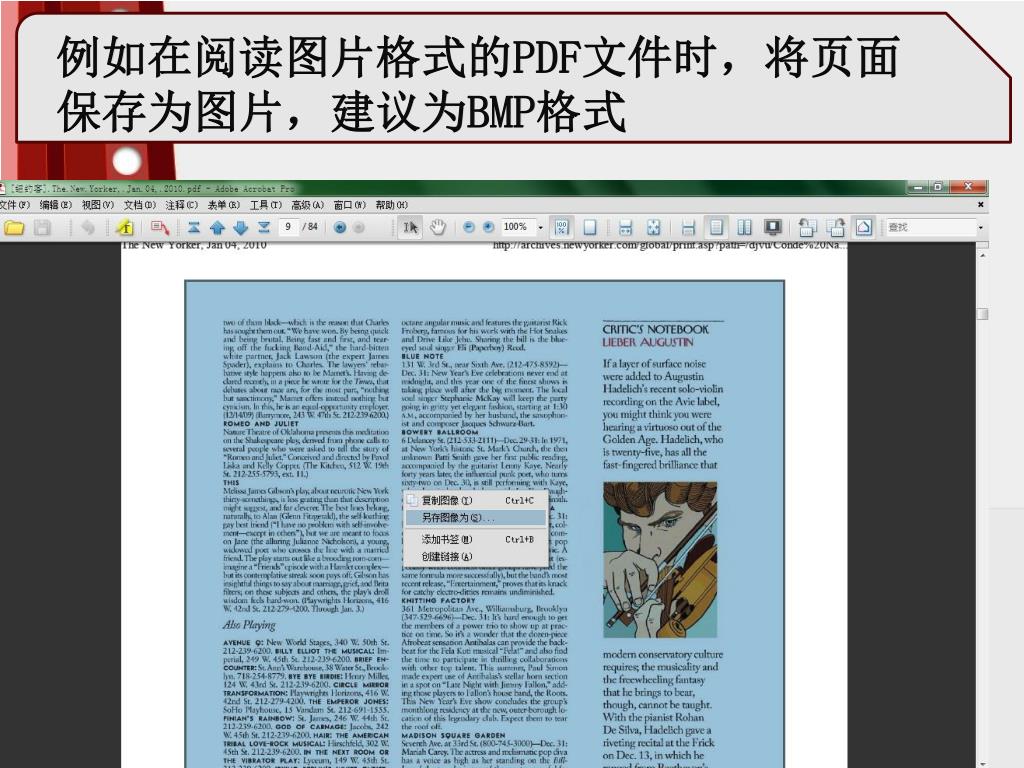The height and width of the screenshot is (768, 1024).
Task: Click the vertical scrollbar thumb
Action: pos(982,314)
